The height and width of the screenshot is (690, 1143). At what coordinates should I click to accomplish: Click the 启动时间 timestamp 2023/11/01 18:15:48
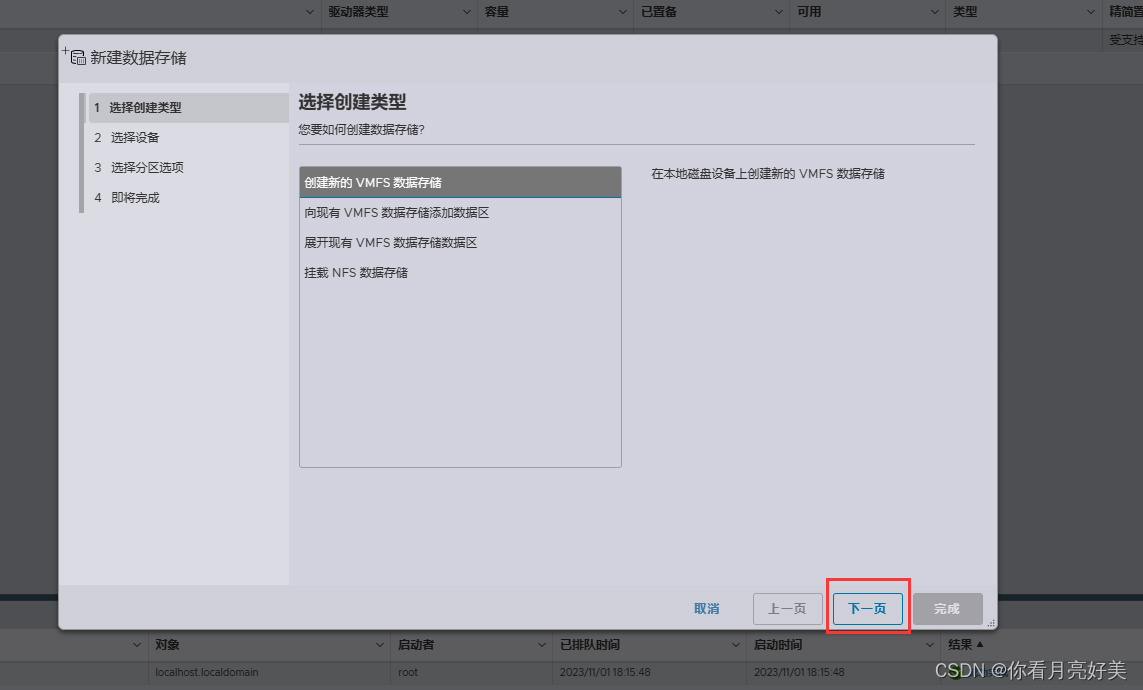(x=799, y=673)
